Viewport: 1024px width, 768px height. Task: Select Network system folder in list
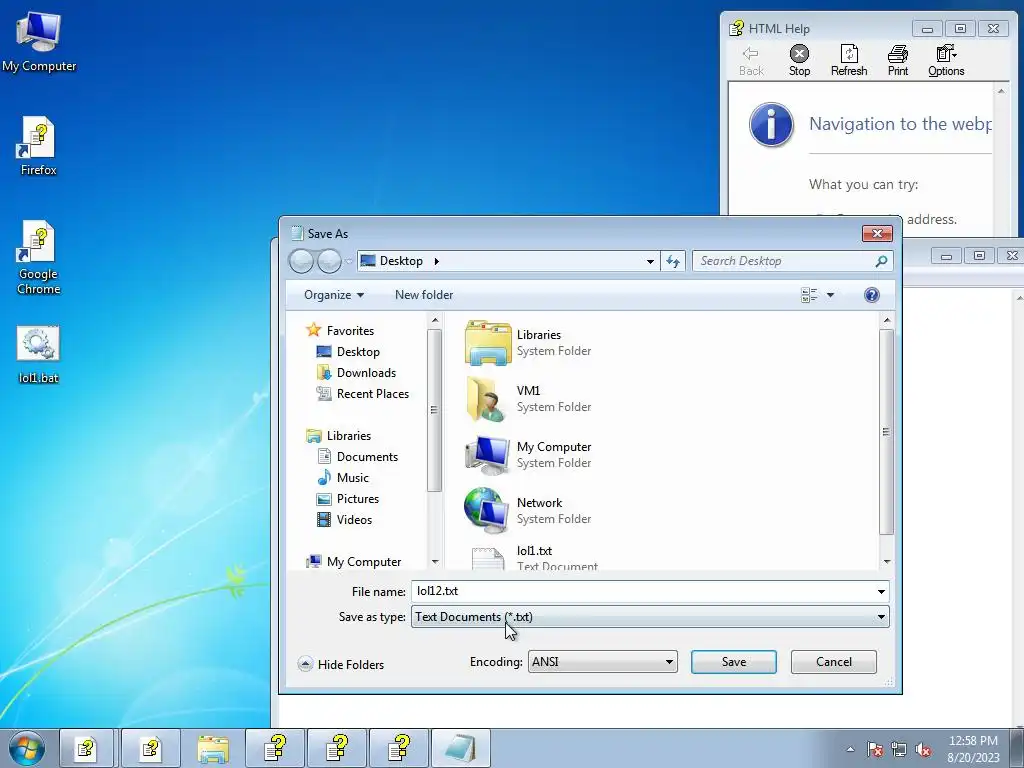click(x=530, y=511)
